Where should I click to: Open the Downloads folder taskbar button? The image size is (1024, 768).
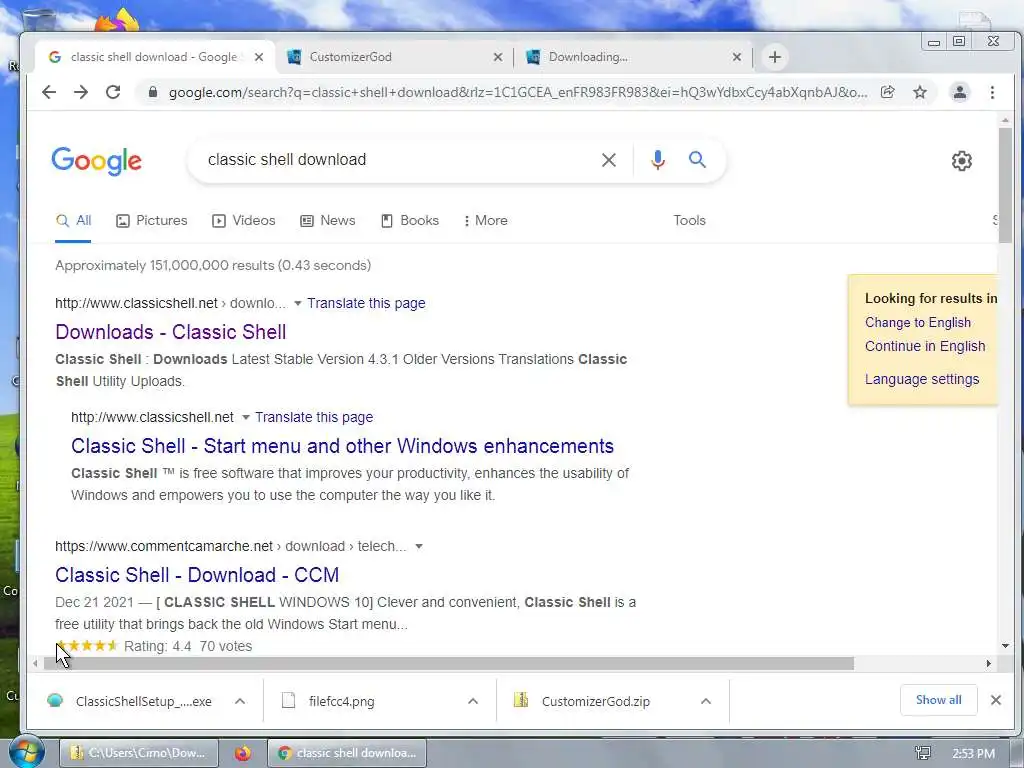coord(138,753)
